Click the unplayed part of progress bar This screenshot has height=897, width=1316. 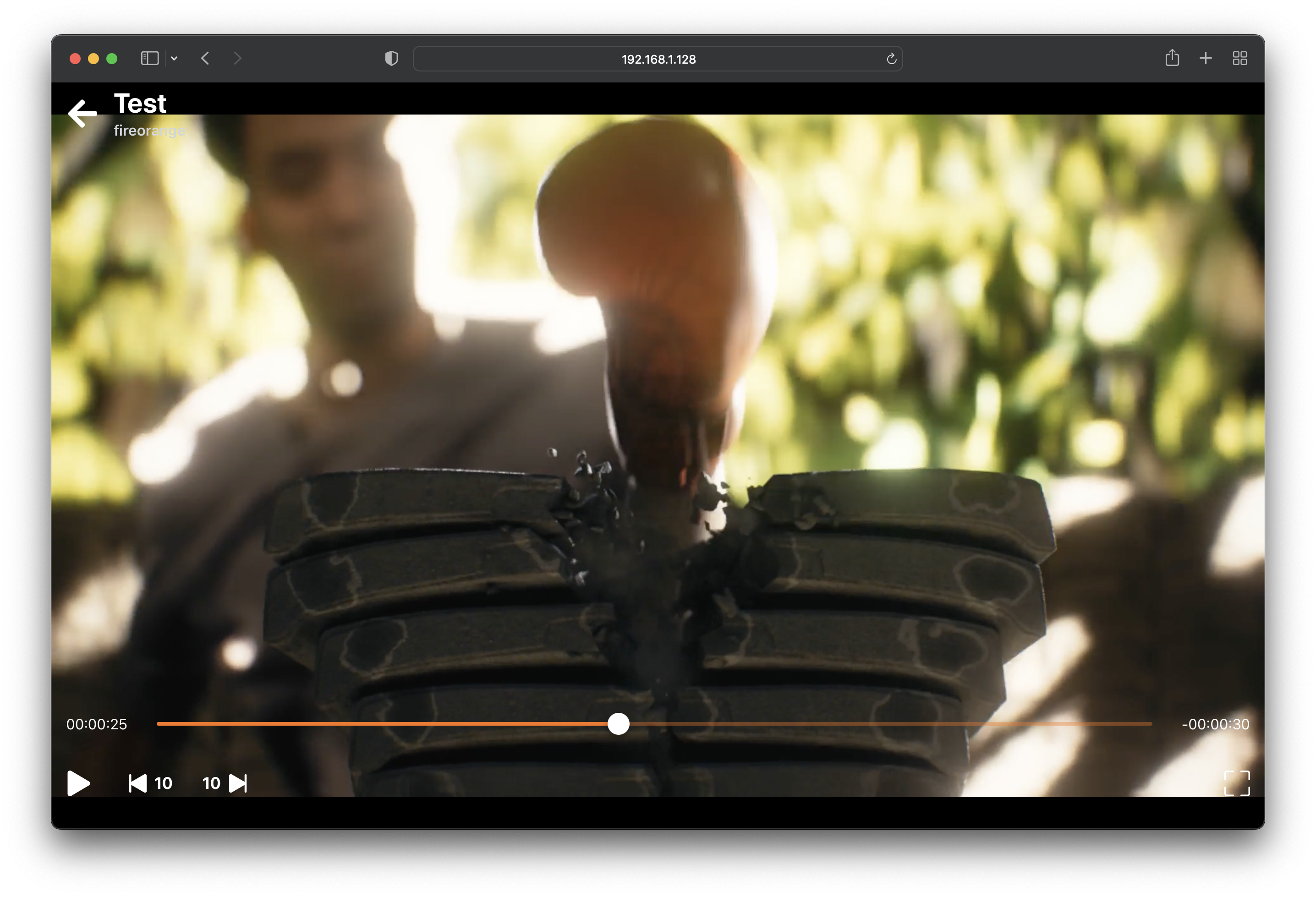[x=891, y=724]
